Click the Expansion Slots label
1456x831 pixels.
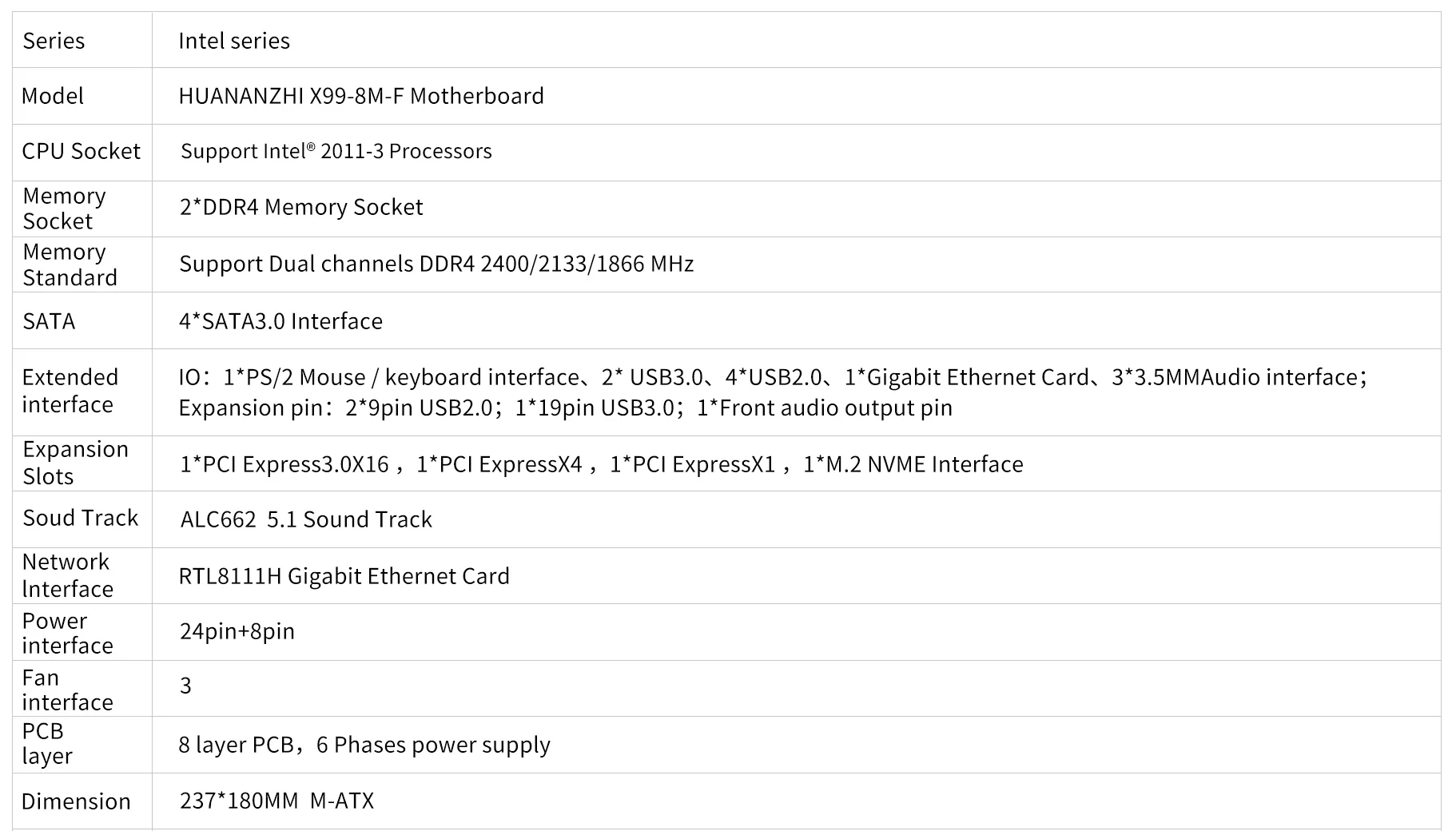pyautogui.click(x=75, y=463)
